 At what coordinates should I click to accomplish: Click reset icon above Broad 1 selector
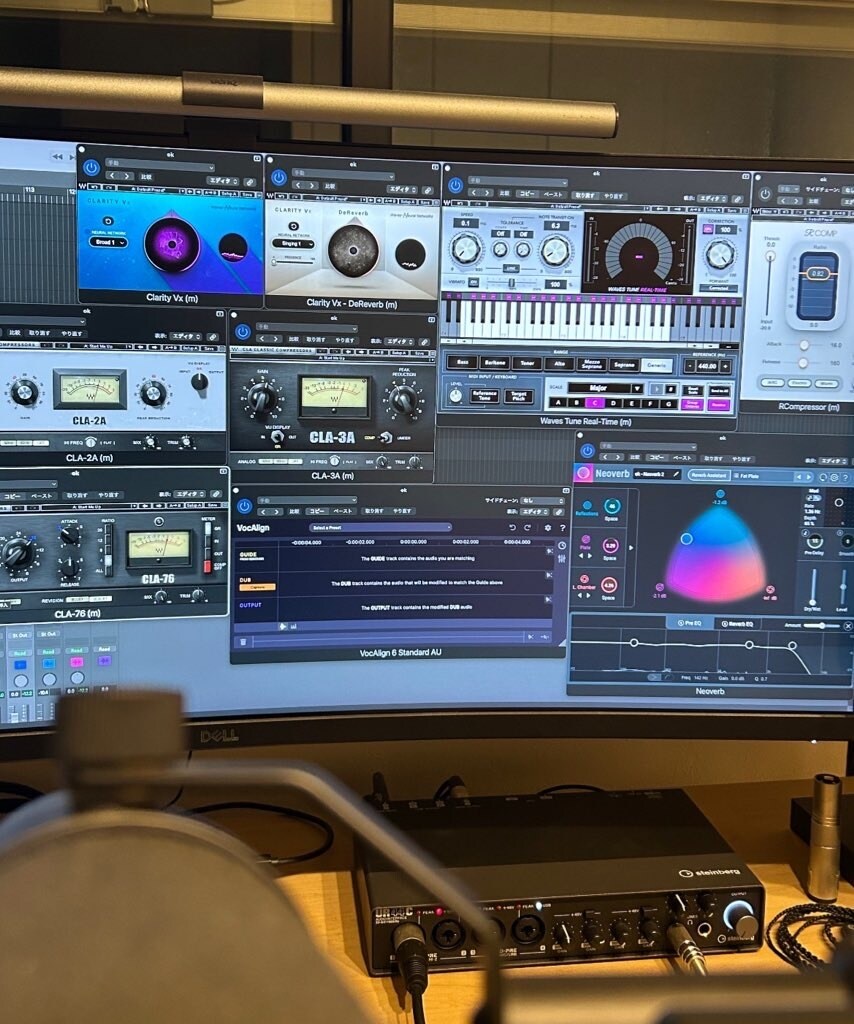click(108, 221)
